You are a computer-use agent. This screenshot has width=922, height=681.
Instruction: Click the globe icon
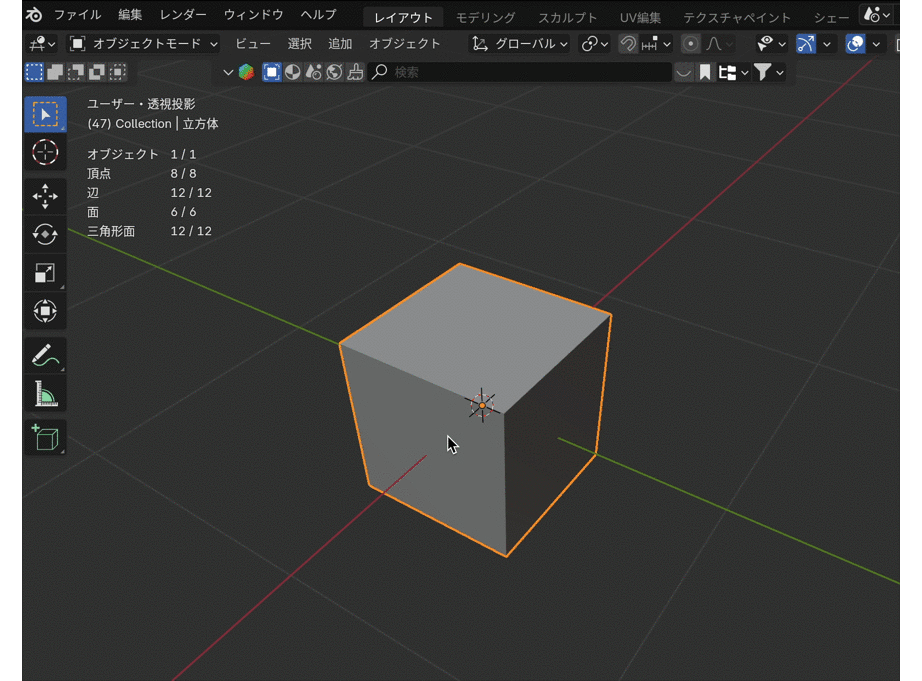pos(335,72)
